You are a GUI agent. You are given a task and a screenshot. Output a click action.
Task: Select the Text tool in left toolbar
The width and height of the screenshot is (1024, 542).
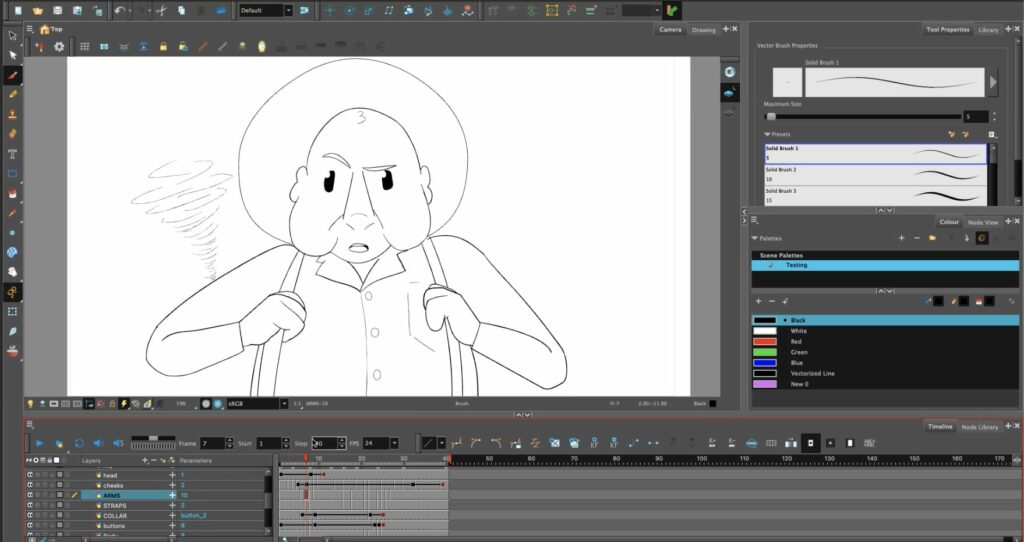click(12, 154)
